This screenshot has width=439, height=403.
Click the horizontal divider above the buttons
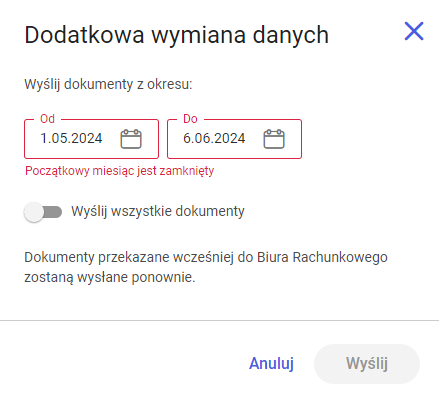click(x=219, y=320)
